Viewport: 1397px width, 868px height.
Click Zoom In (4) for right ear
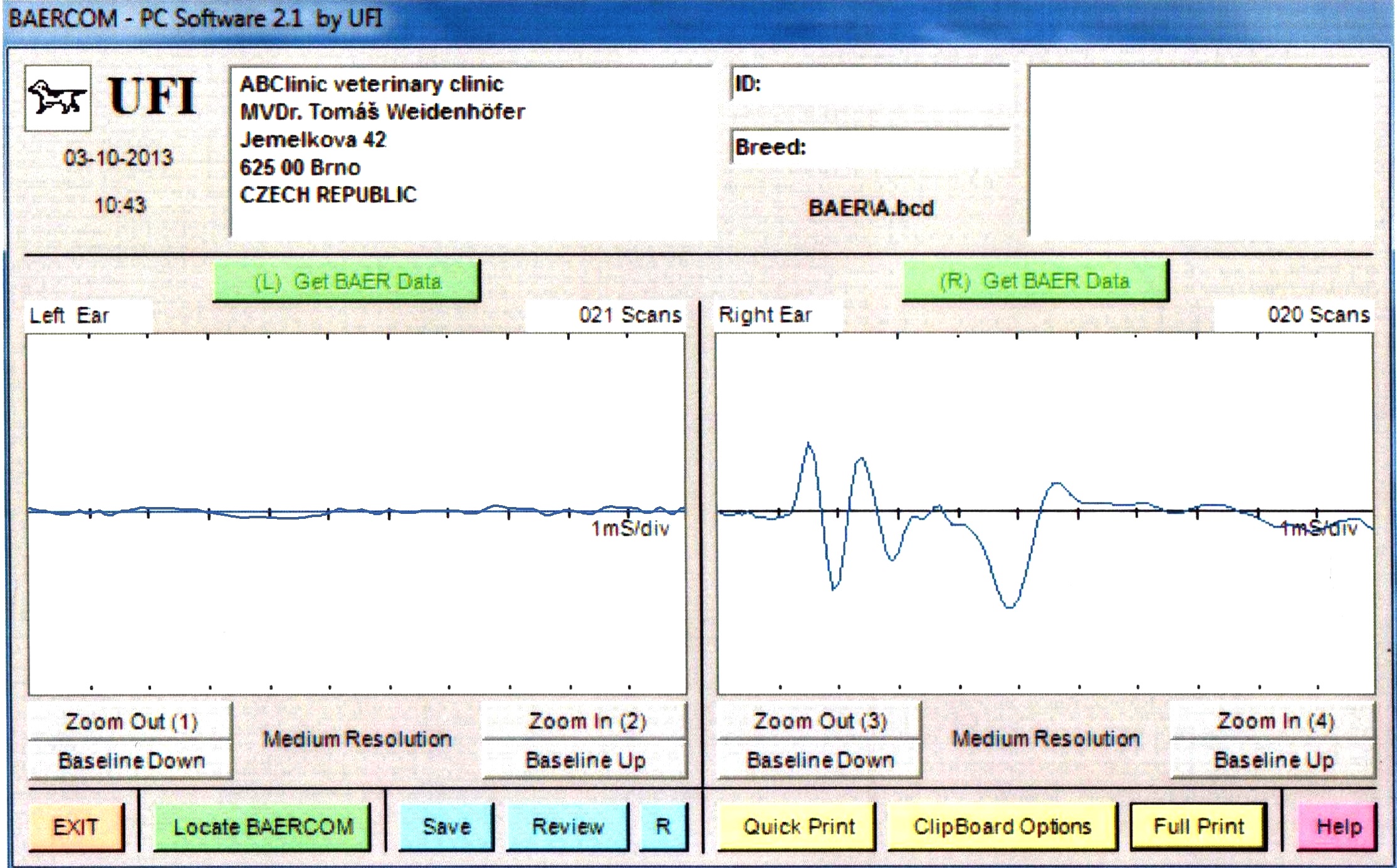[1274, 721]
